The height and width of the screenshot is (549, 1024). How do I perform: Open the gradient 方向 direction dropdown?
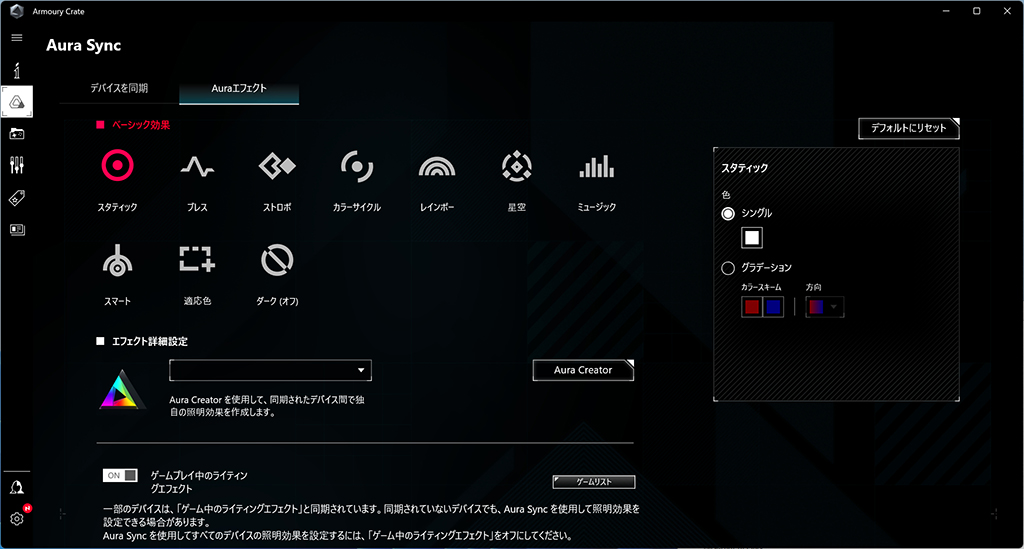click(x=825, y=307)
